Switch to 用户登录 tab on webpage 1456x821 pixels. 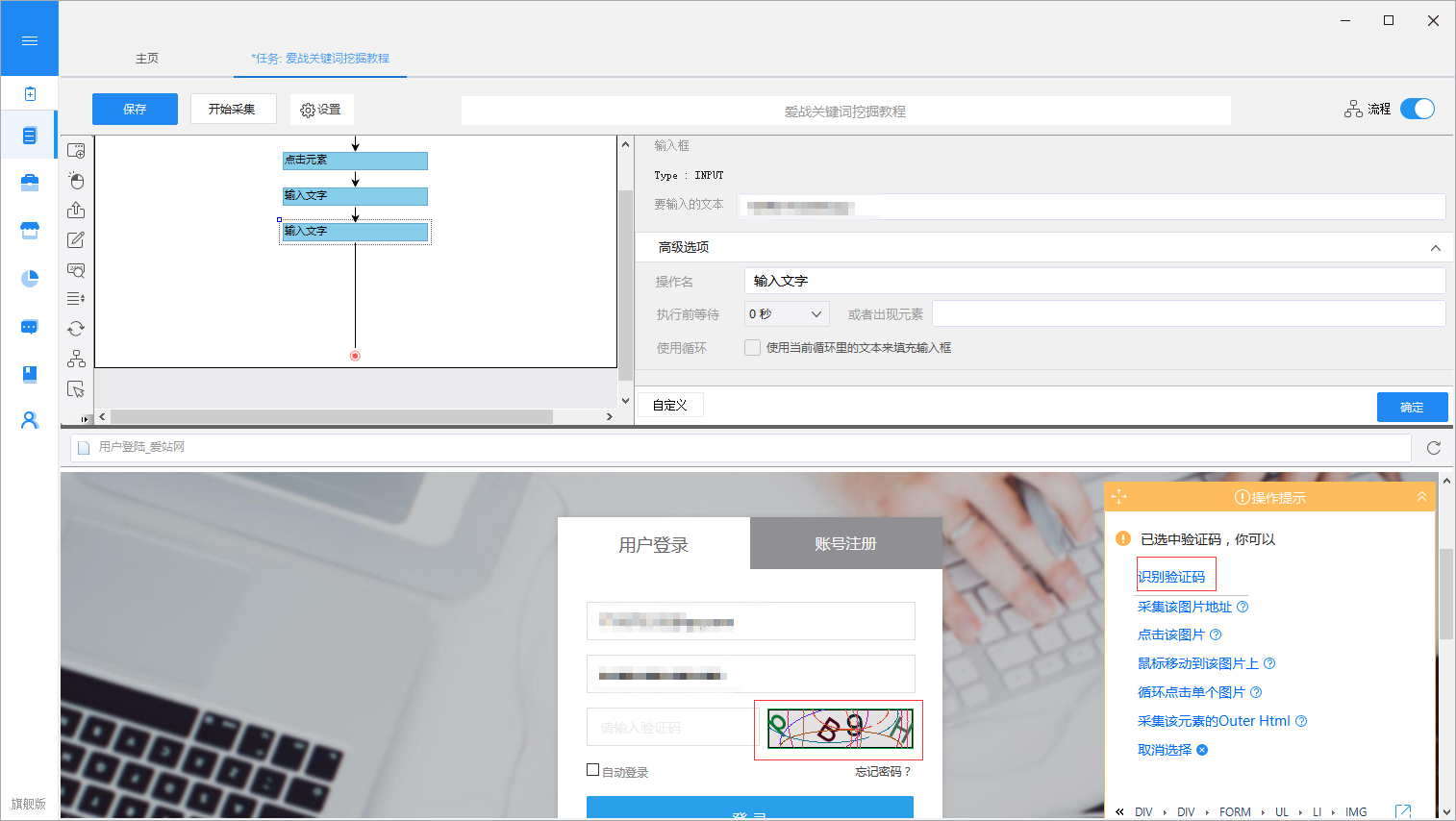click(654, 545)
